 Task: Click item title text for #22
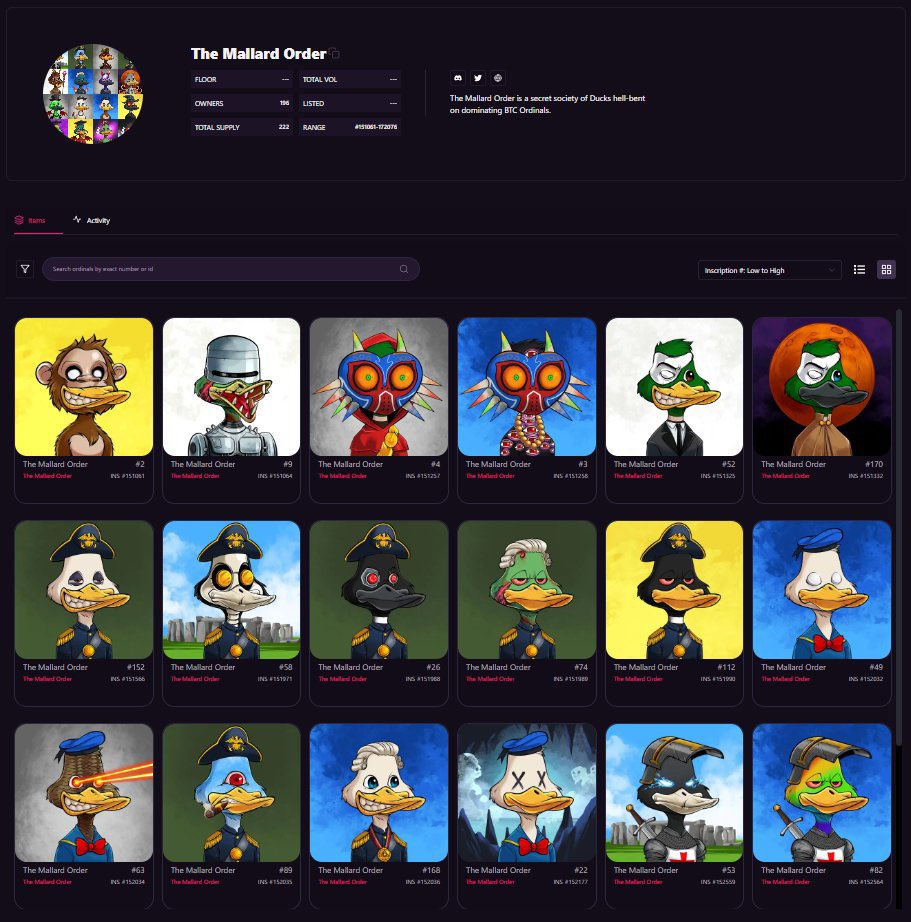point(498,870)
